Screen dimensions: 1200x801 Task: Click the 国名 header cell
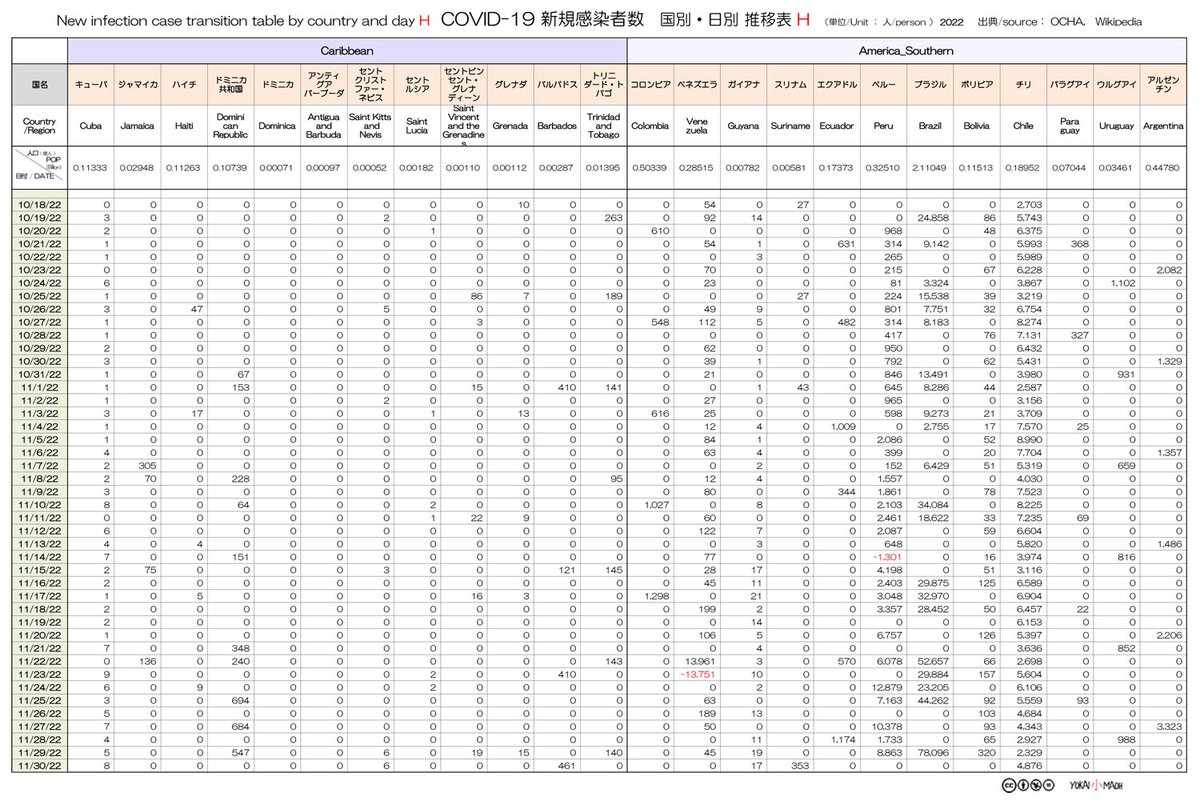[x=41, y=86]
